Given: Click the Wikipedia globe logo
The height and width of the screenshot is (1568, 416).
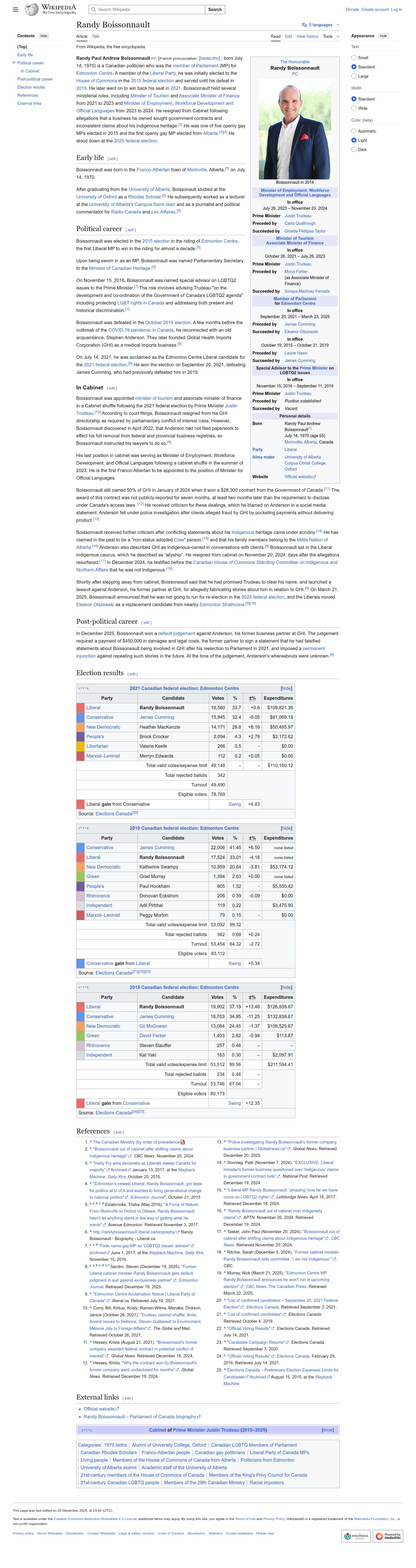Looking at the screenshot, I should point(31,9).
